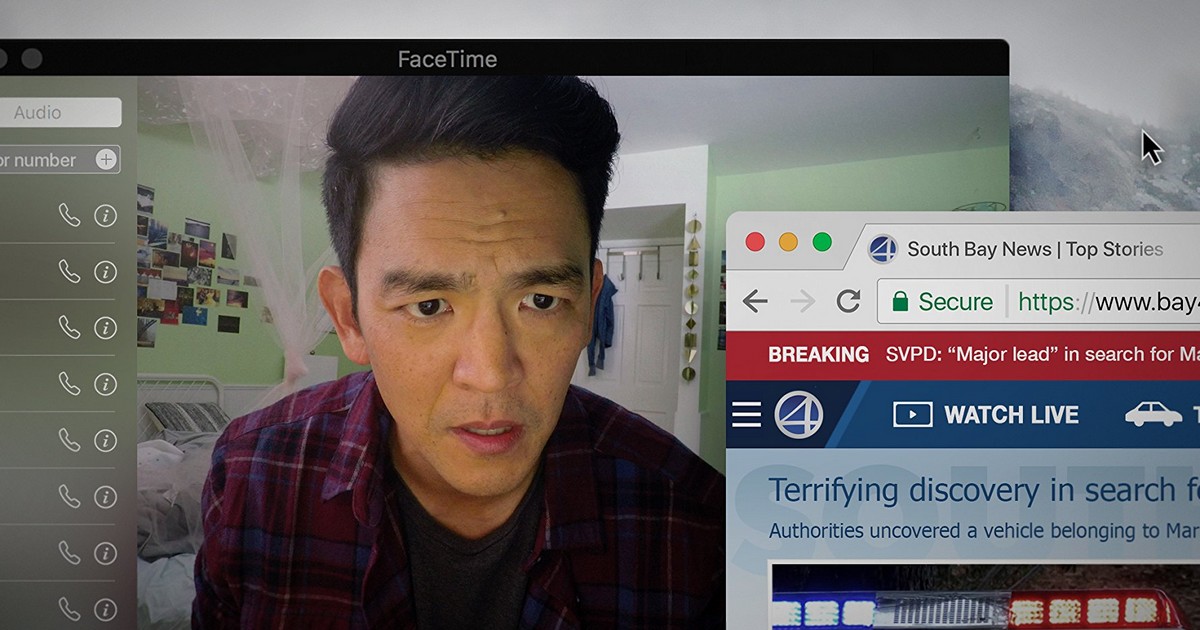The height and width of the screenshot is (630, 1200).
Task: Call the third contact using its phone icon
Action: pos(69,327)
